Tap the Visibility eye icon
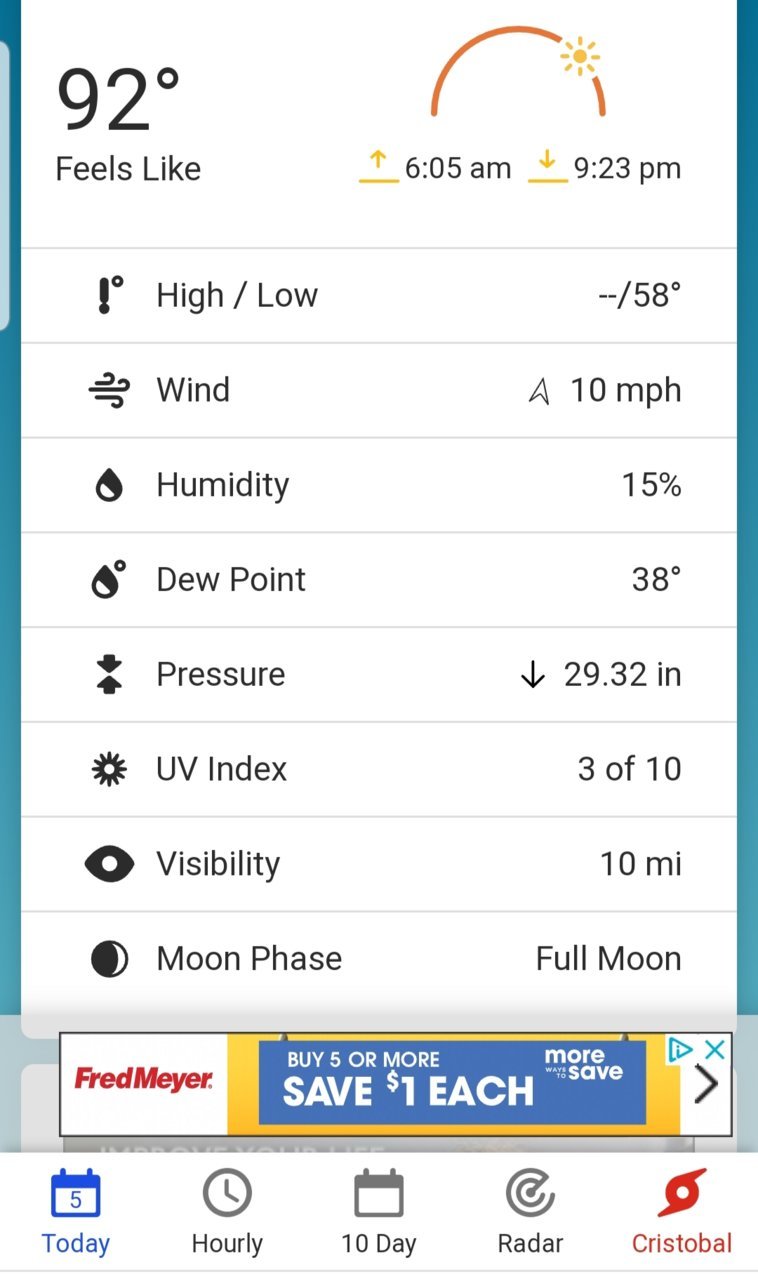 click(109, 864)
